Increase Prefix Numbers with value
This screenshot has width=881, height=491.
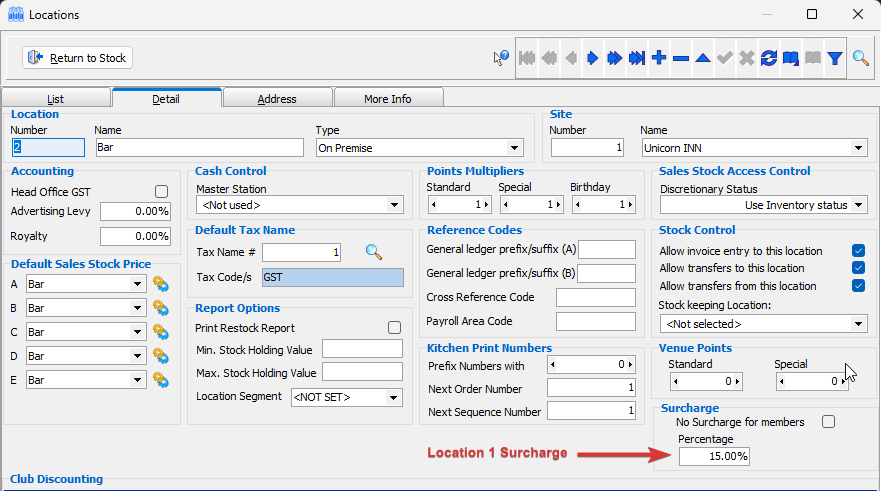click(x=630, y=365)
